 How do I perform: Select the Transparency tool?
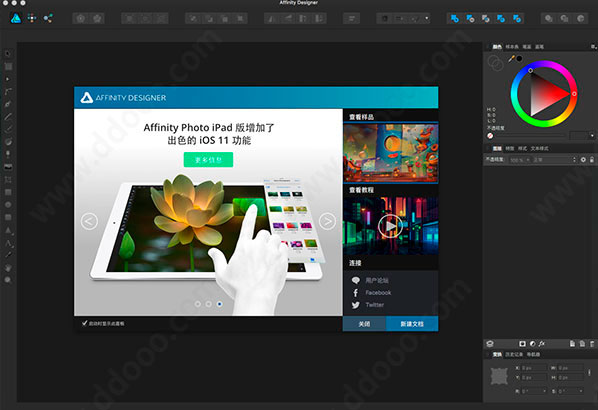[x=8, y=154]
